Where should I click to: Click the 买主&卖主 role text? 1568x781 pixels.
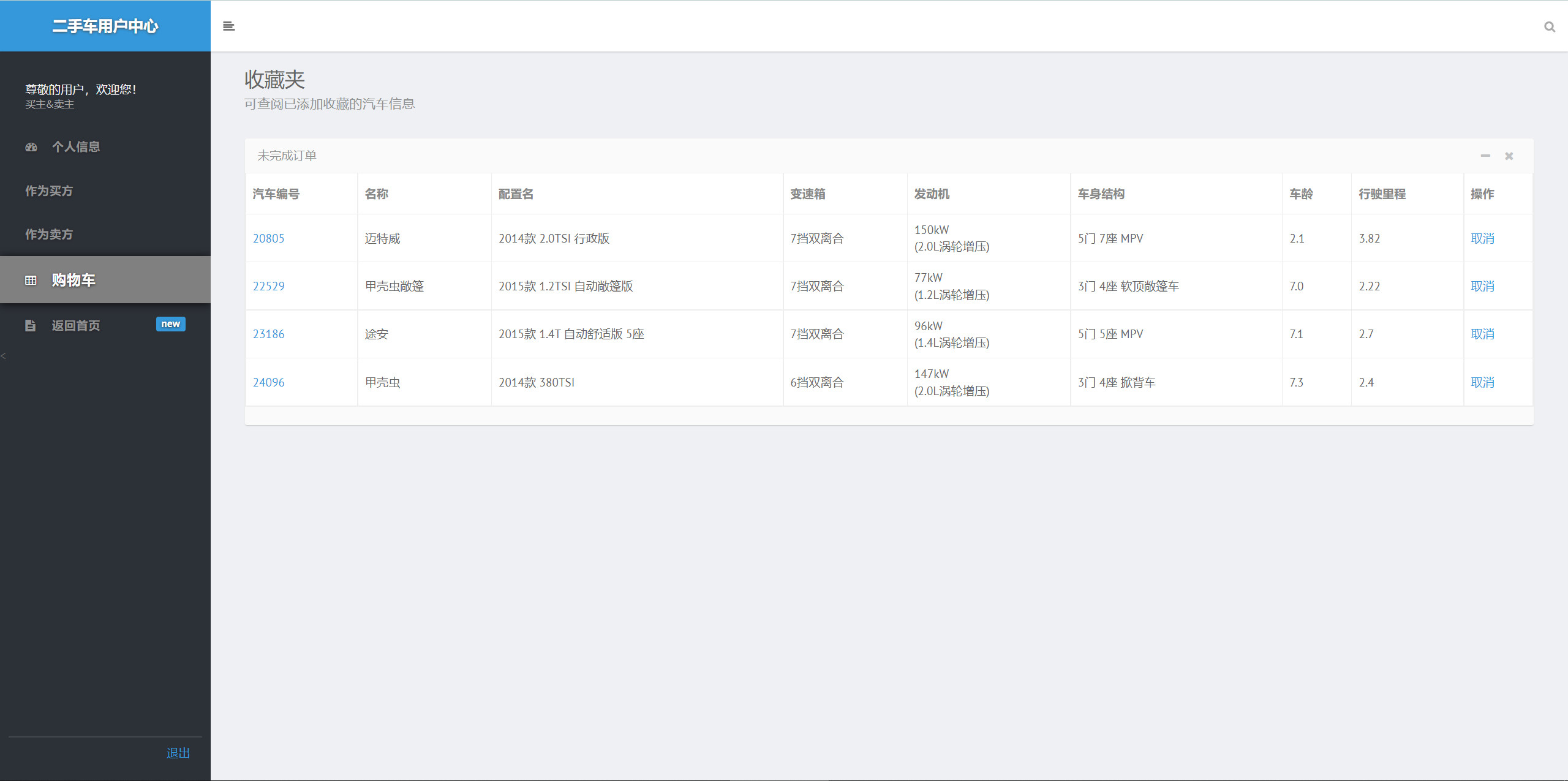tap(50, 105)
